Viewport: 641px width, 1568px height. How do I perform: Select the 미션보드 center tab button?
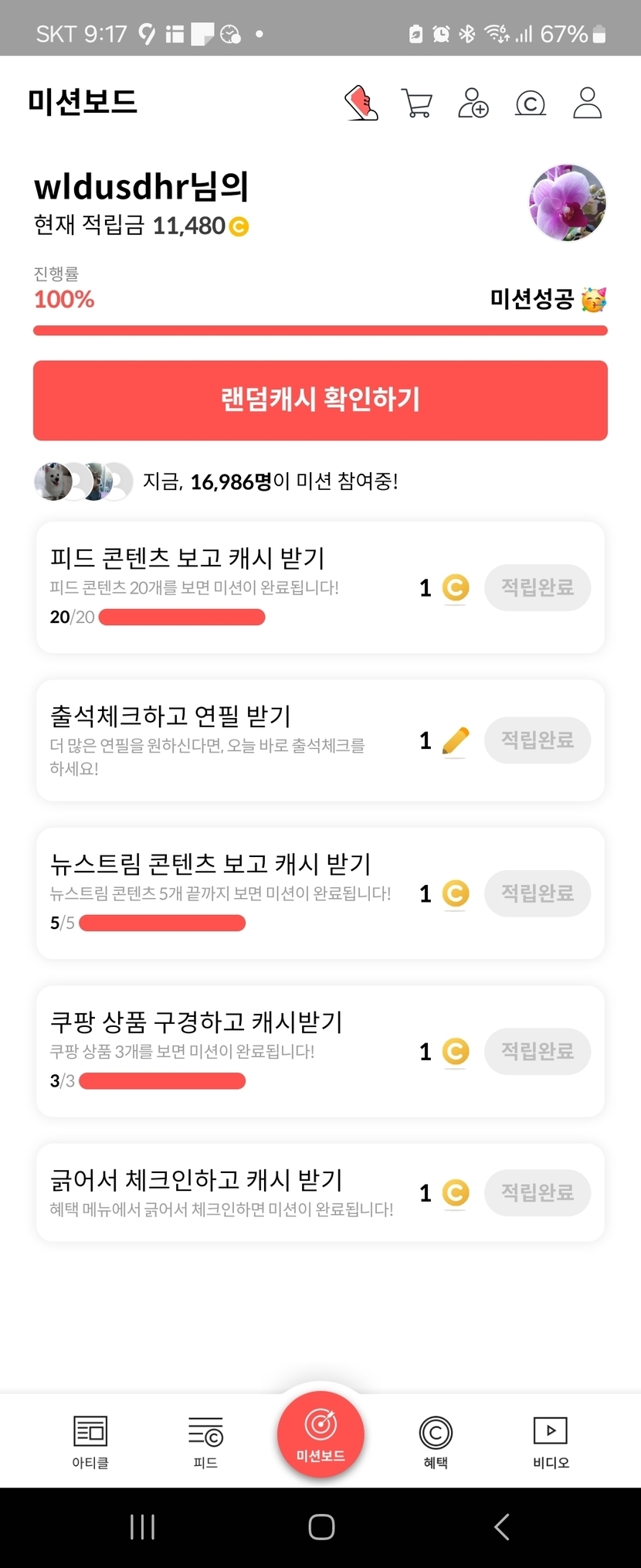click(x=320, y=1434)
